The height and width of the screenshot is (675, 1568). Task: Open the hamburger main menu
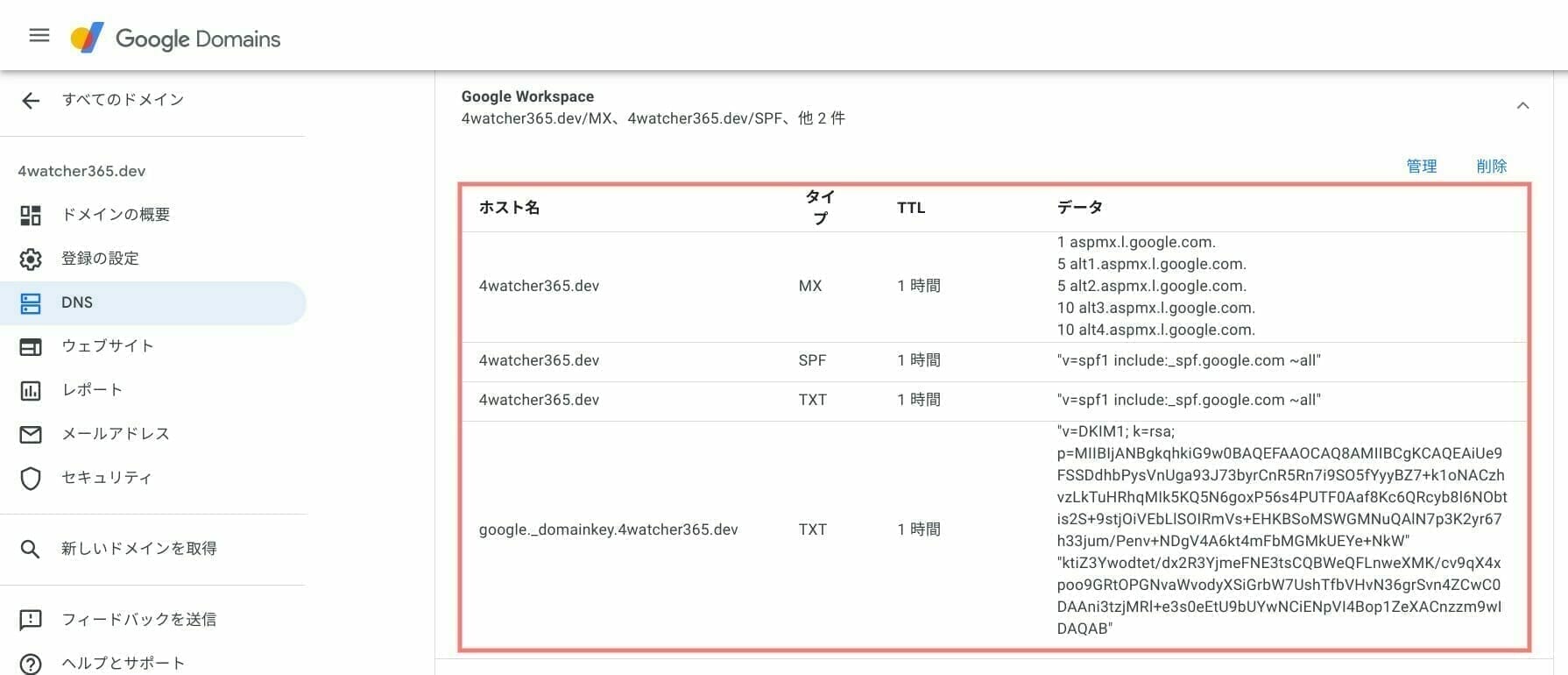point(39,36)
